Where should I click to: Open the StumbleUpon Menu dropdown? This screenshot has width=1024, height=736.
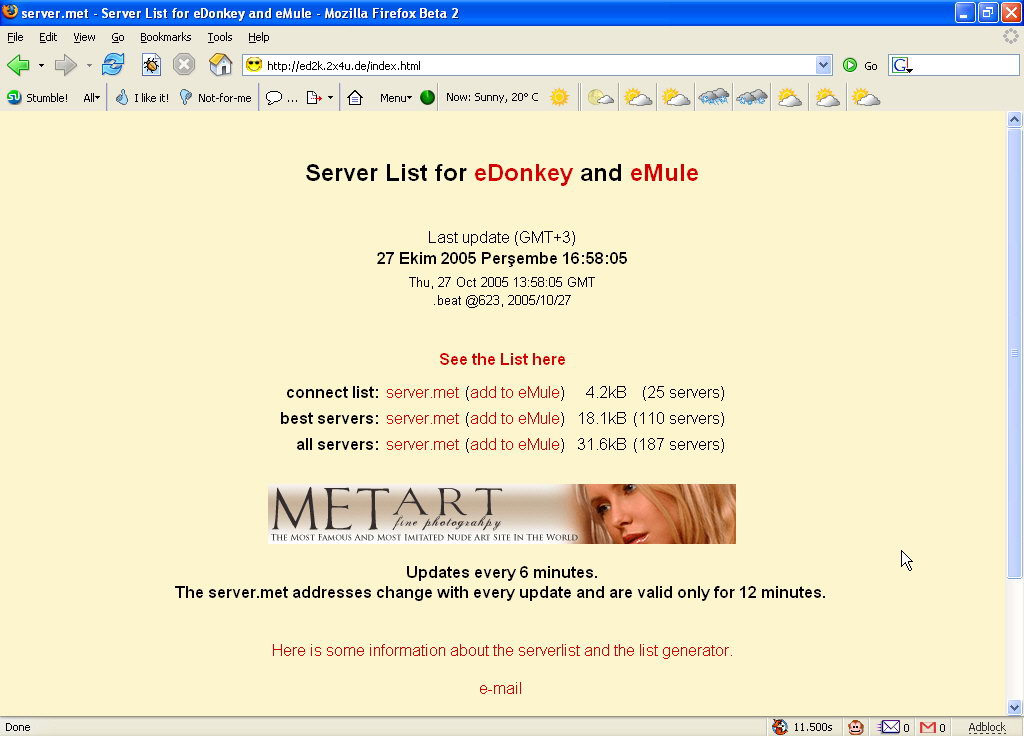click(x=396, y=98)
